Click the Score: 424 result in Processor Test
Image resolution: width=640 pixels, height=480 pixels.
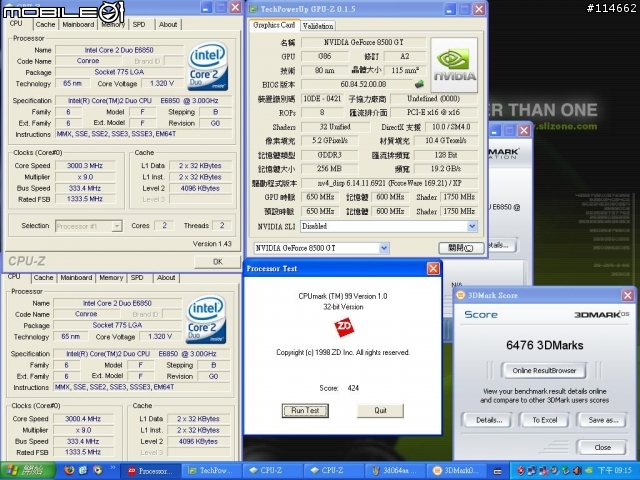point(339,388)
